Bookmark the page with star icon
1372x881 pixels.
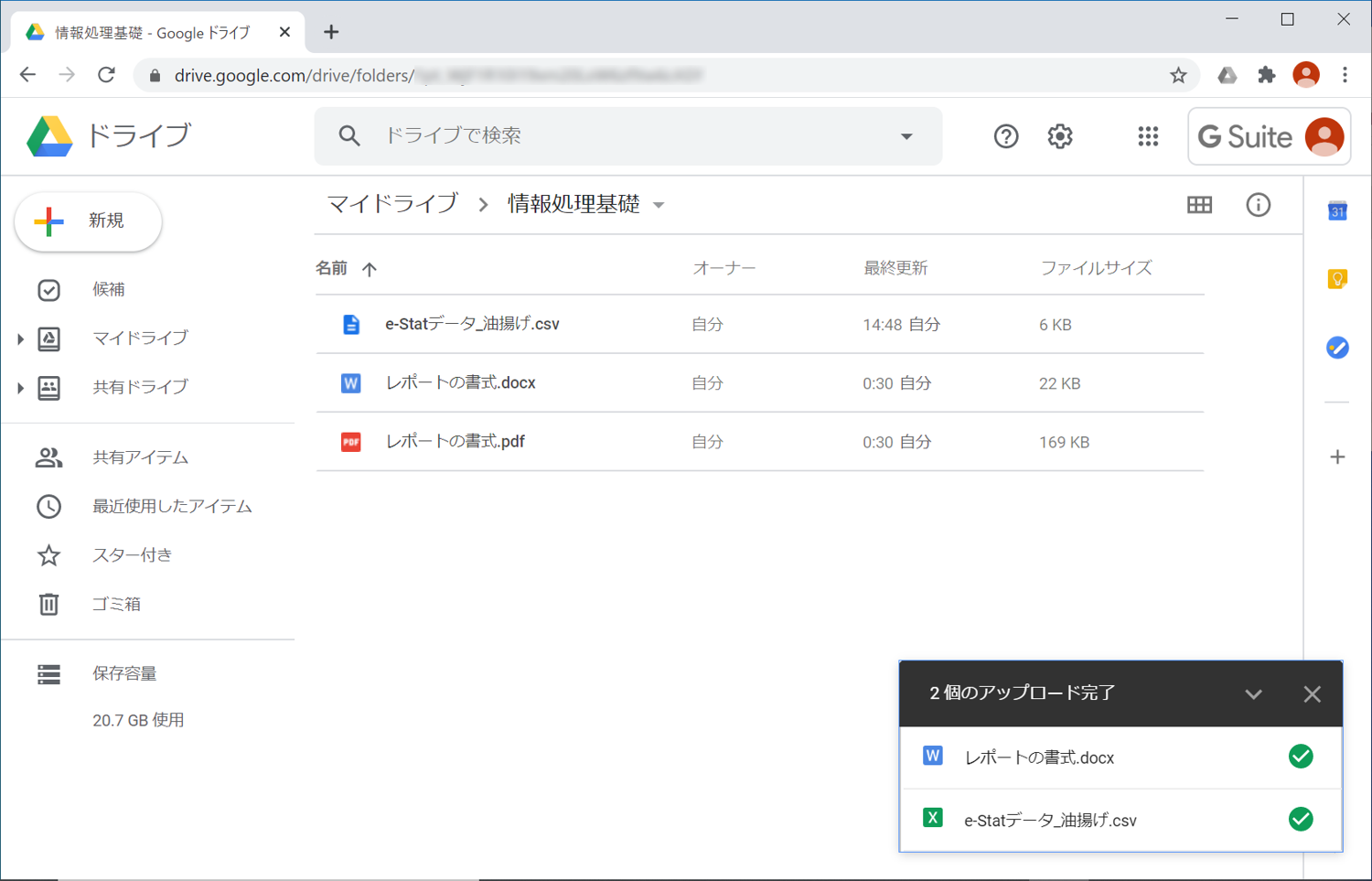coord(1178,76)
